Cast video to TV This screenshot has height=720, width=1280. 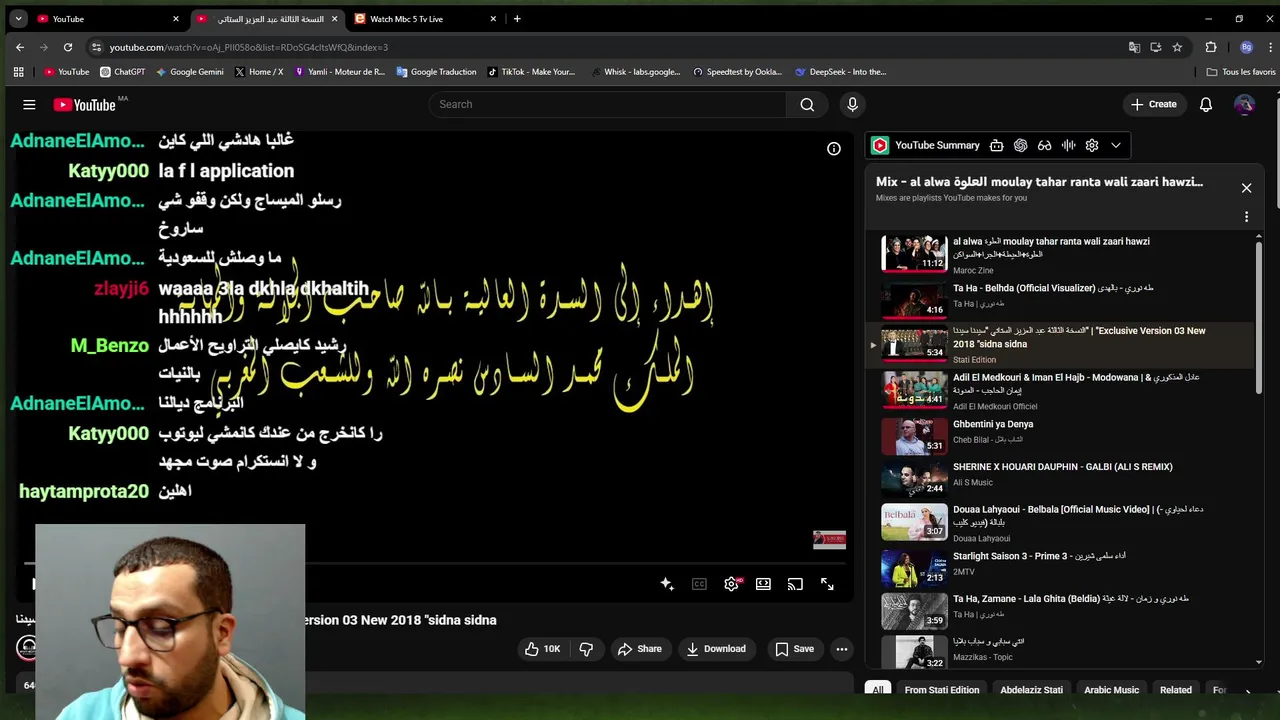[x=795, y=584]
